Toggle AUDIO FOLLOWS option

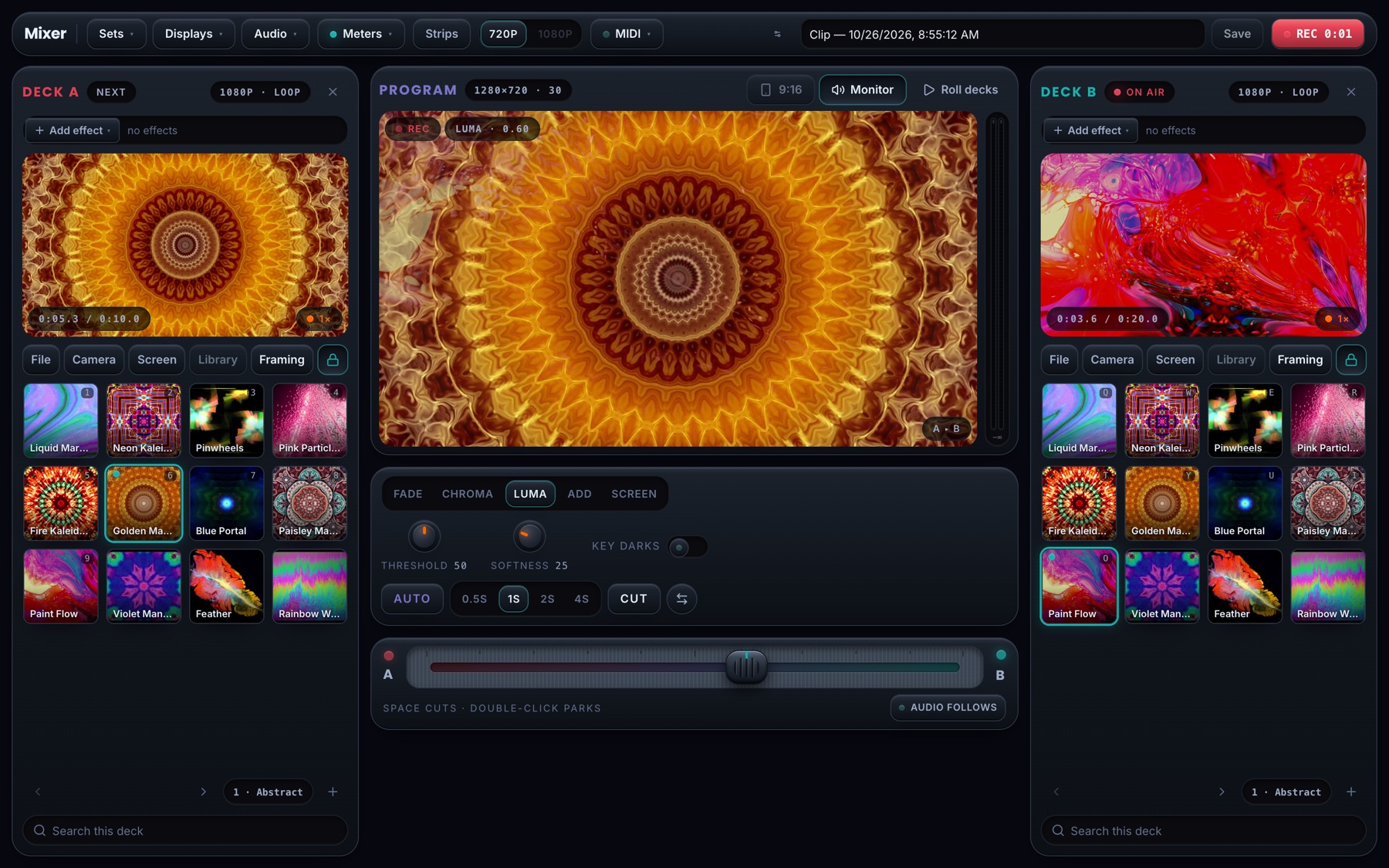(x=948, y=708)
